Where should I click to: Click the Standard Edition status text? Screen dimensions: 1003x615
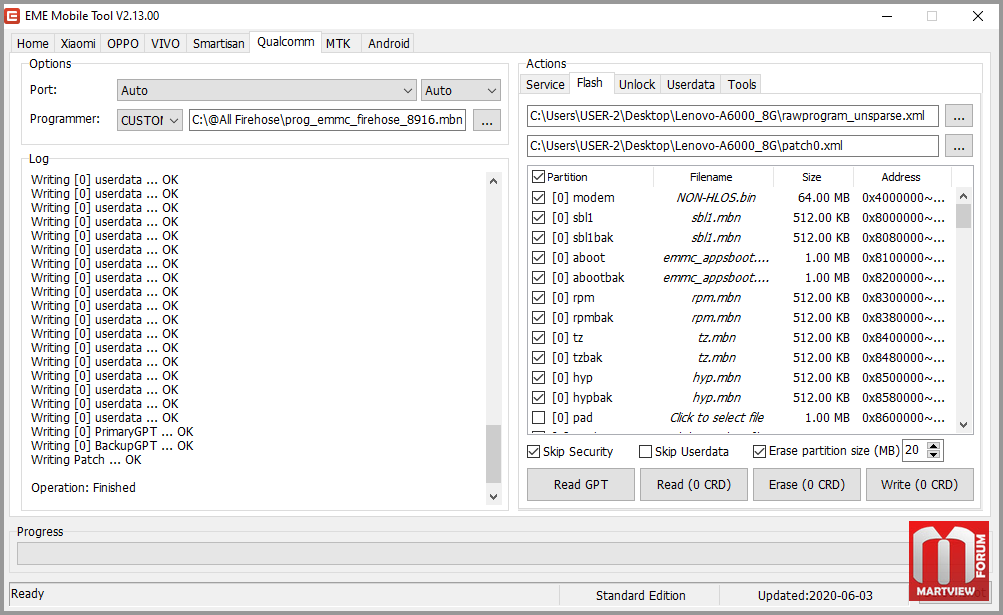[640, 596]
